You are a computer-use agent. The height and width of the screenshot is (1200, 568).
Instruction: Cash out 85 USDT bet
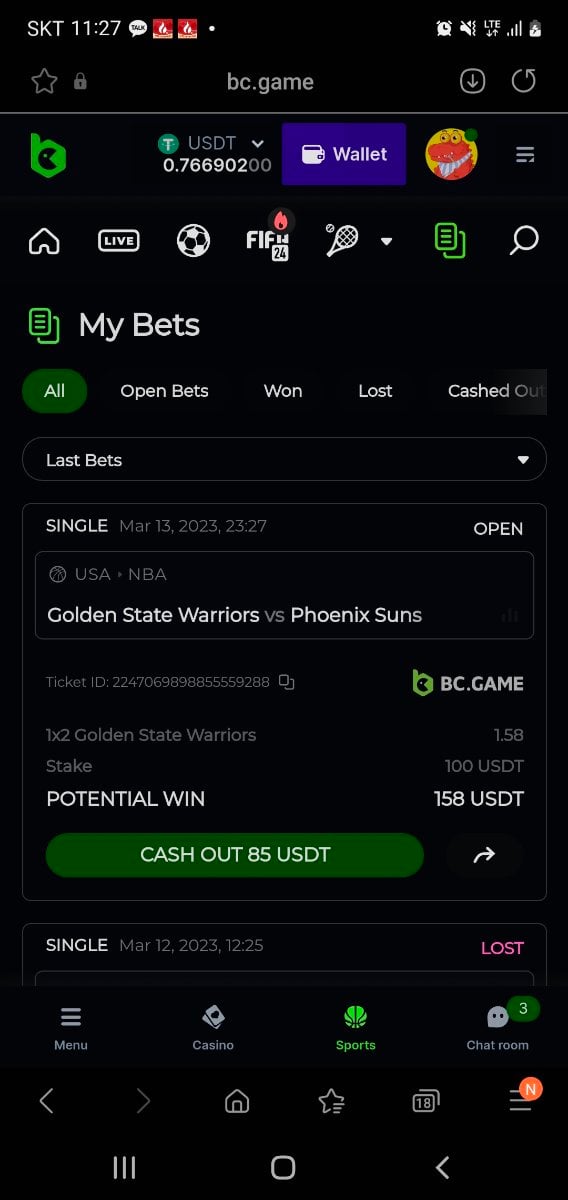(235, 855)
